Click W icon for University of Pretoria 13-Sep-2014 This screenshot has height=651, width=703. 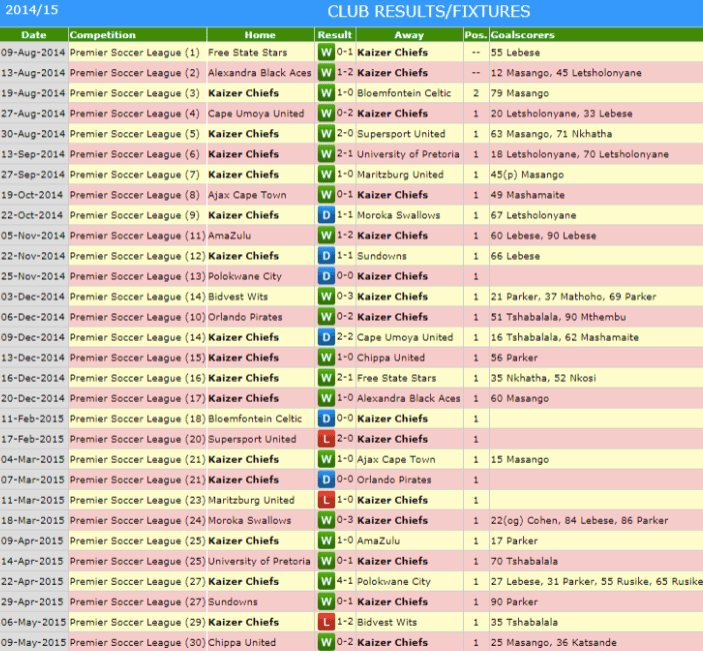click(x=326, y=154)
